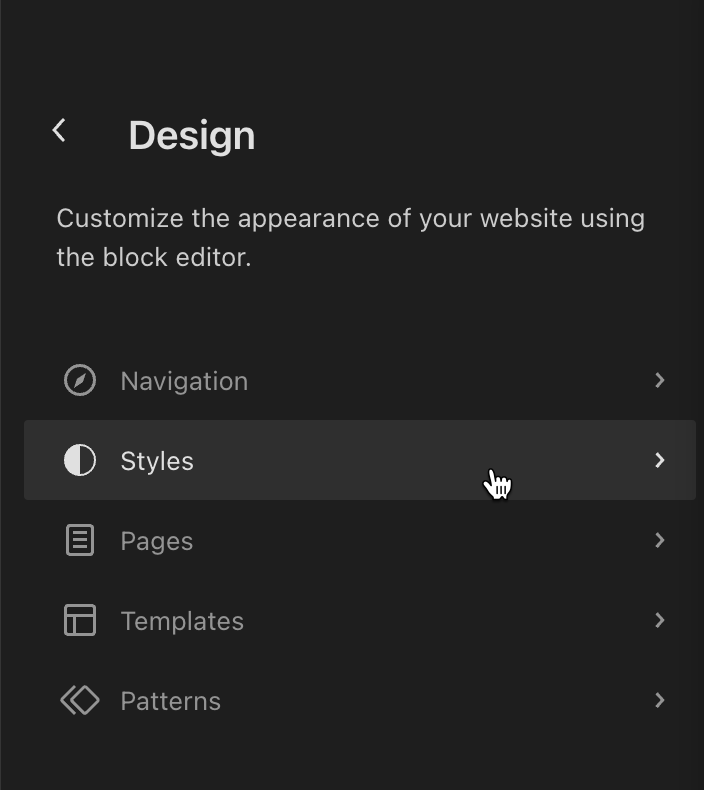Select the Templates menu label
Image resolution: width=704 pixels, height=790 pixels.
[182, 621]
